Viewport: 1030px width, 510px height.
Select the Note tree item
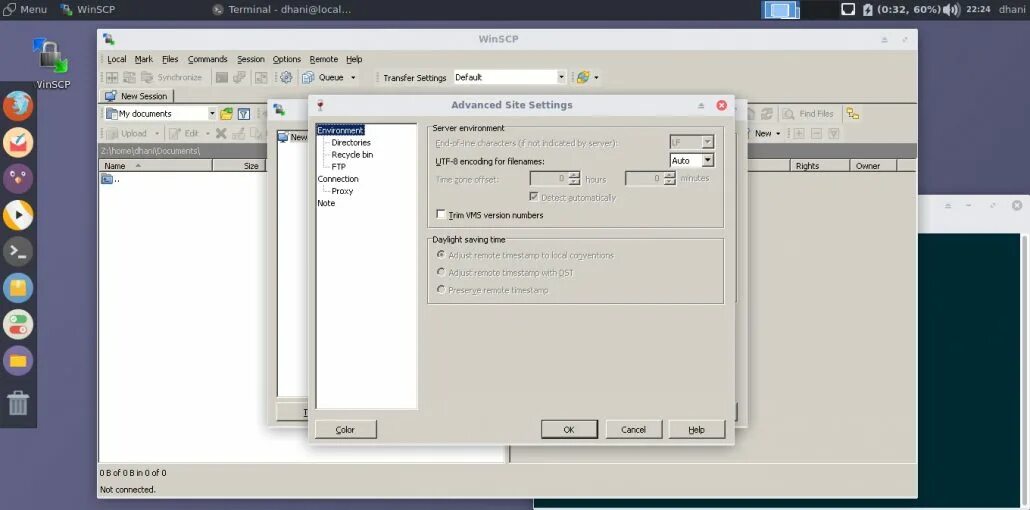(x=326, y=203)
